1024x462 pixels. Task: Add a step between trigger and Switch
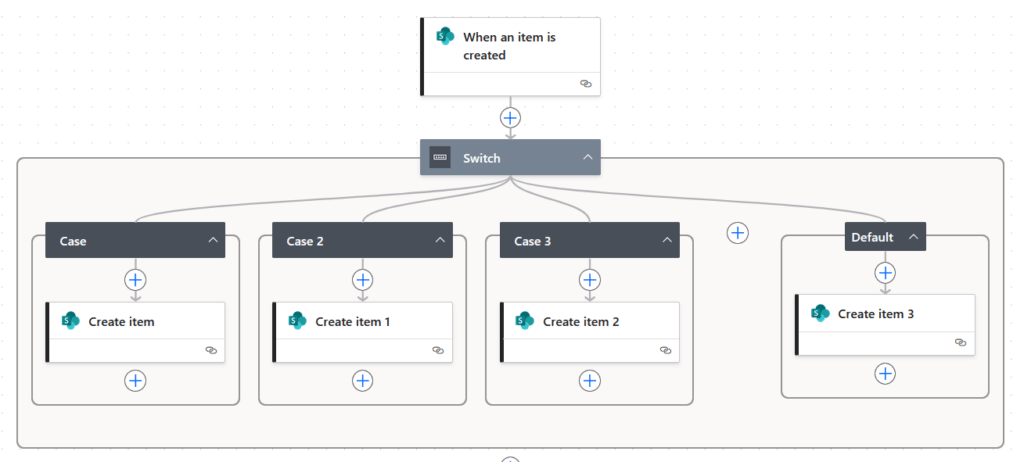[x=510, y=118]
